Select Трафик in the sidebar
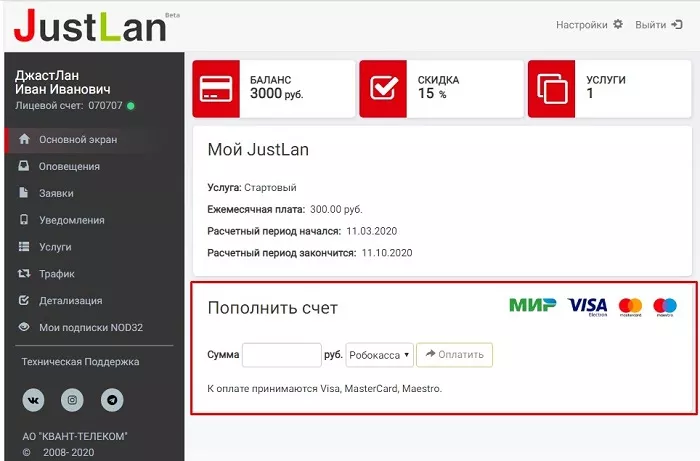This screenshot has height=461, width=700. [x=57, y=274]
